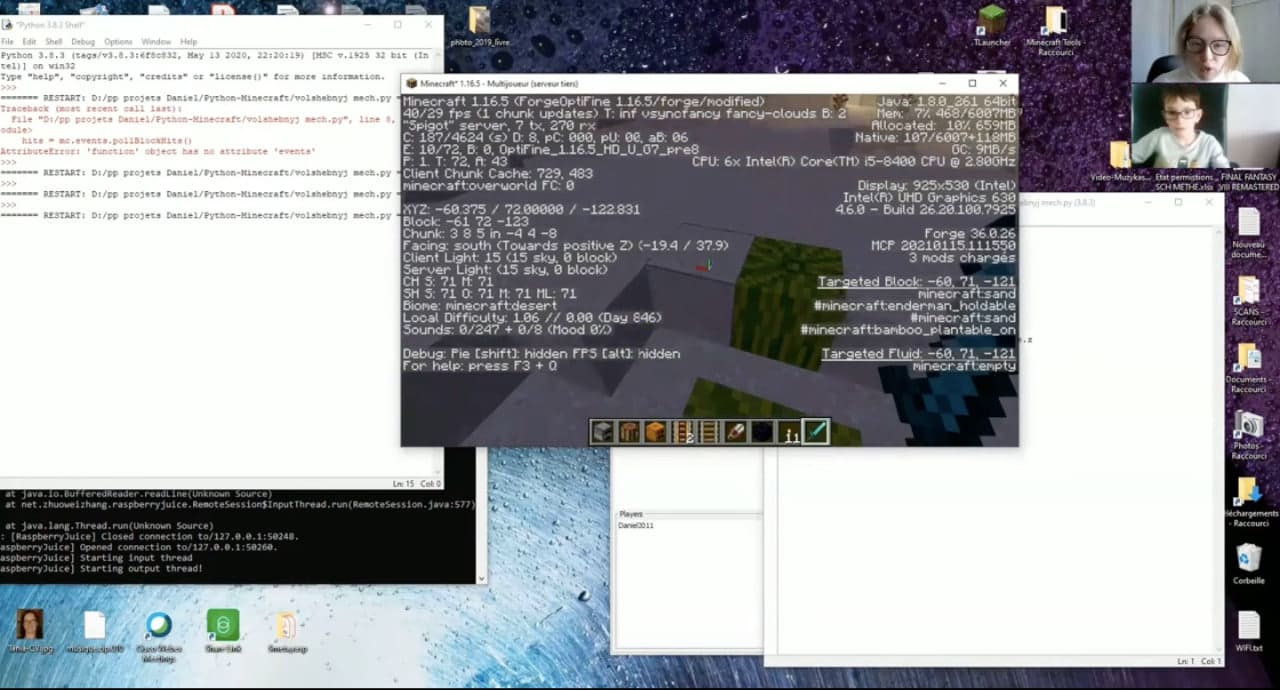Open the Video-Muzykas folder on desktop
This screenshot has height=690, width=1280.
pos(1120,161)
